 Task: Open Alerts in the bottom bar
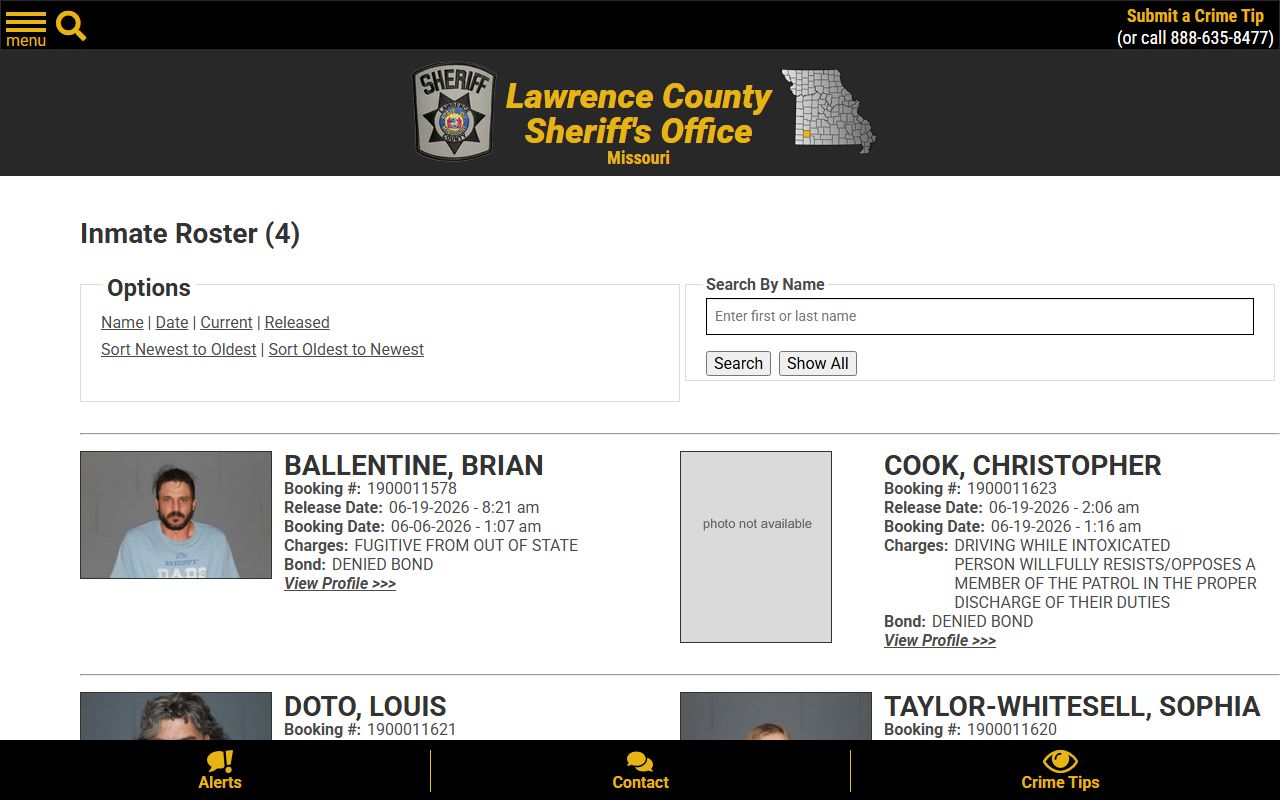pyautogui.click(x=220, y=771)
